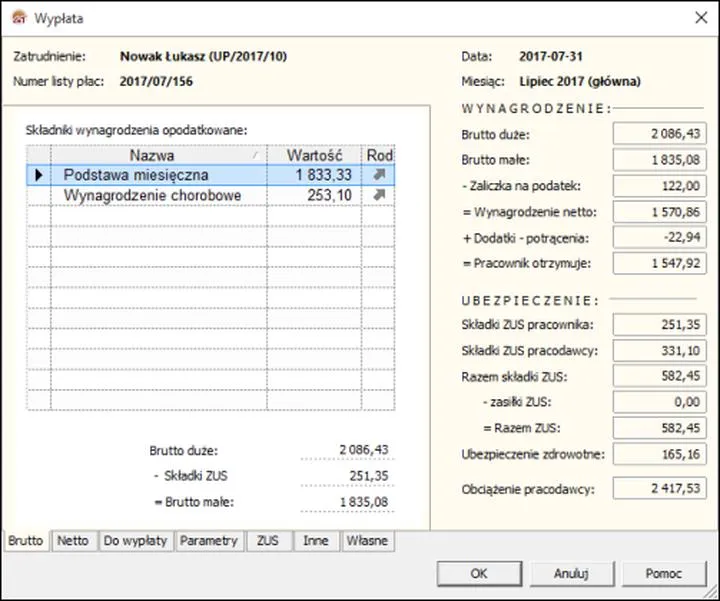Sort the table by the Nazwa column header
Viewport: 720px width, 601px height.
[x=151, y=155]
